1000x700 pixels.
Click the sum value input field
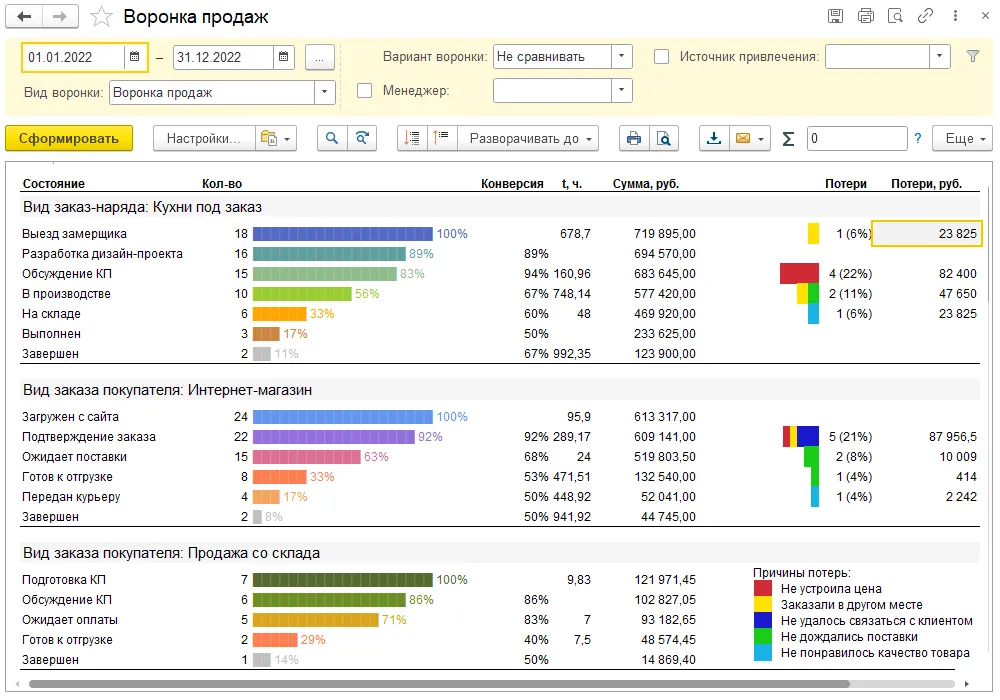coord(856,139)
